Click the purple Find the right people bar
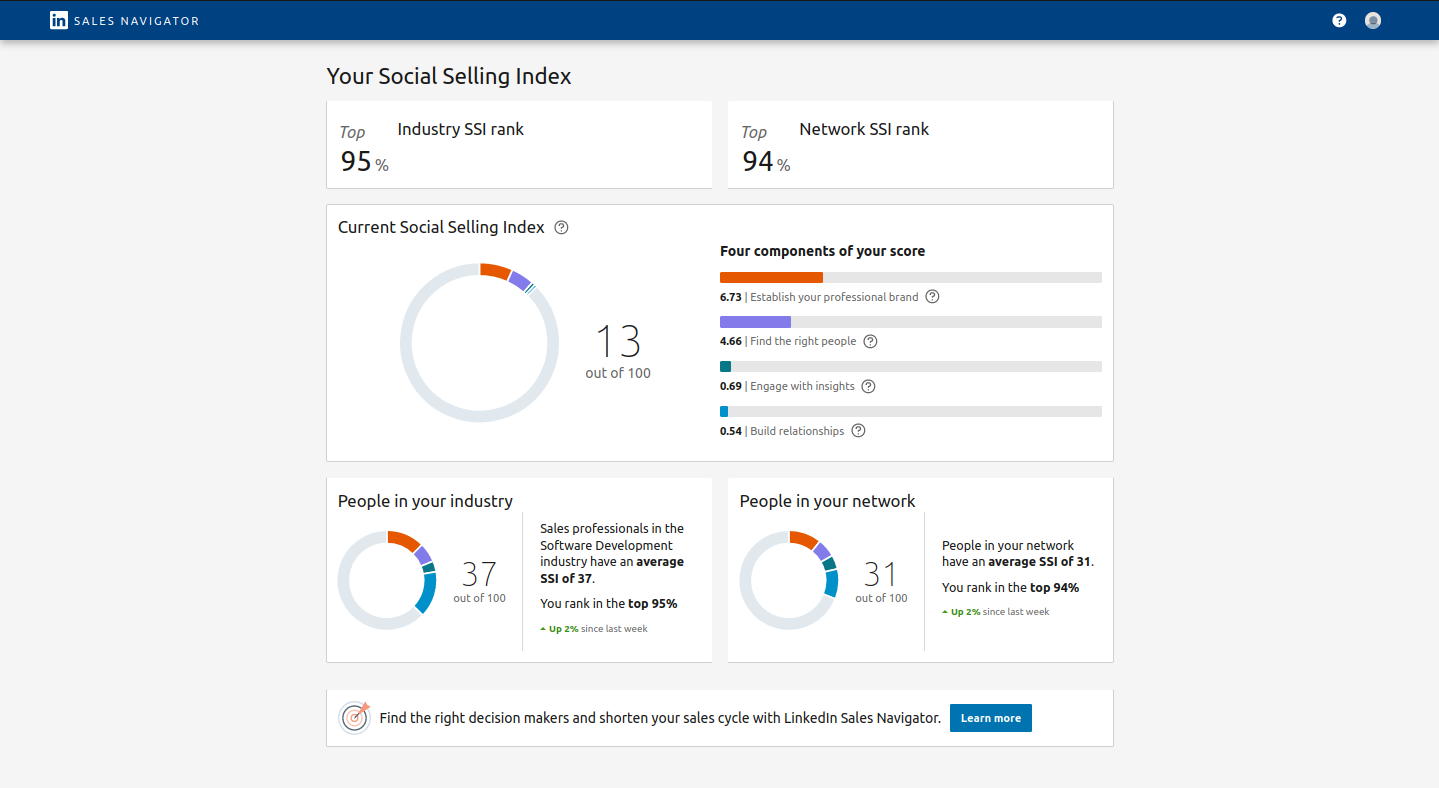 pyautogui.click(x=755, y=322)
